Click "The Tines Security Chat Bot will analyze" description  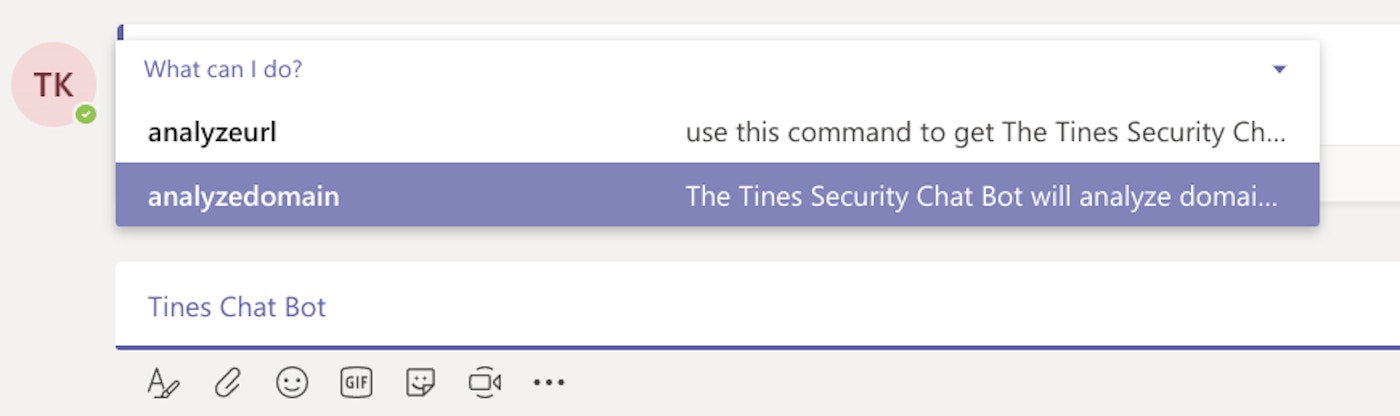point(981,196)
